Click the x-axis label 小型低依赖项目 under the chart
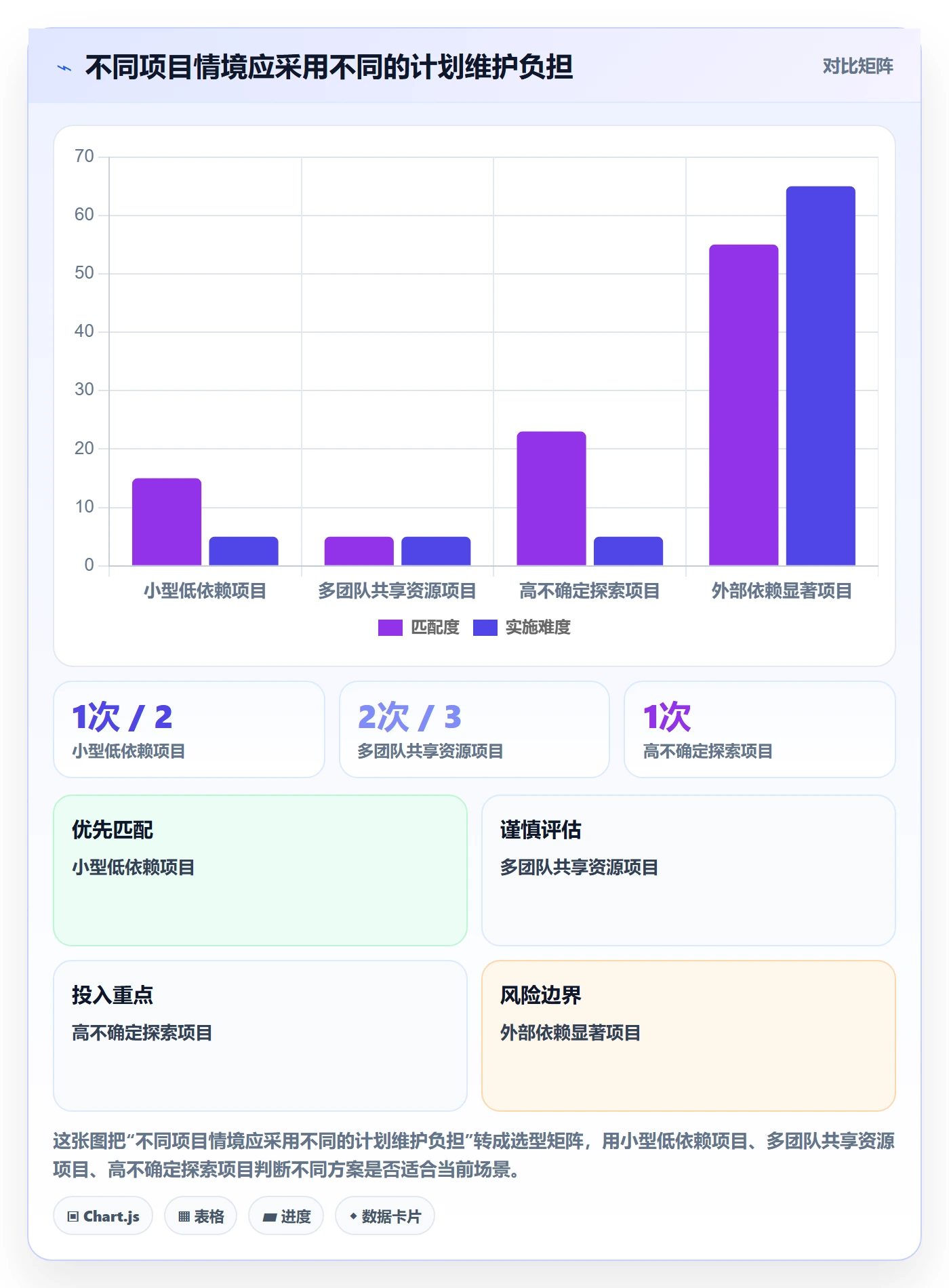This screenshot has height=1288, width=949. point(205,591)
